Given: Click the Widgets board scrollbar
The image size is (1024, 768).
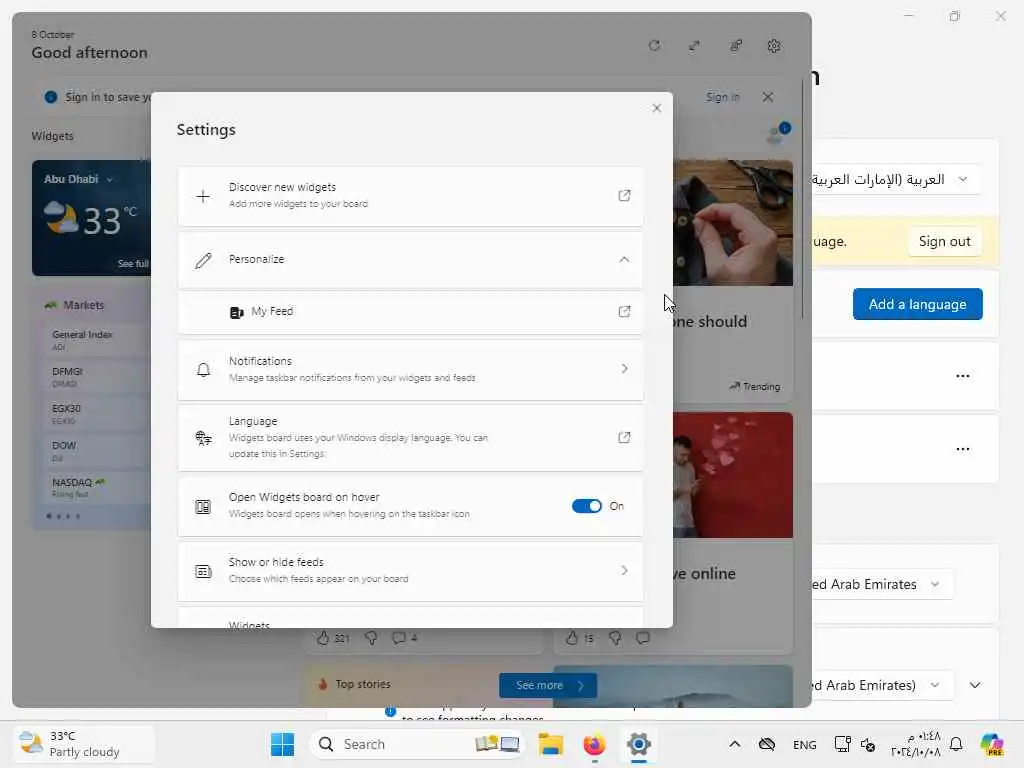Looking at the screenshot, I should click(x=803, y=199).
